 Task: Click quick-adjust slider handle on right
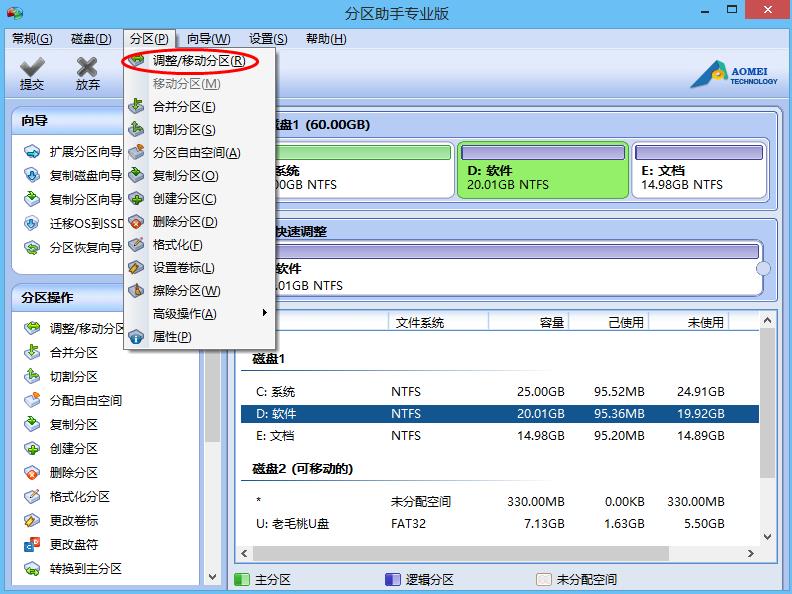coord(763,268)
